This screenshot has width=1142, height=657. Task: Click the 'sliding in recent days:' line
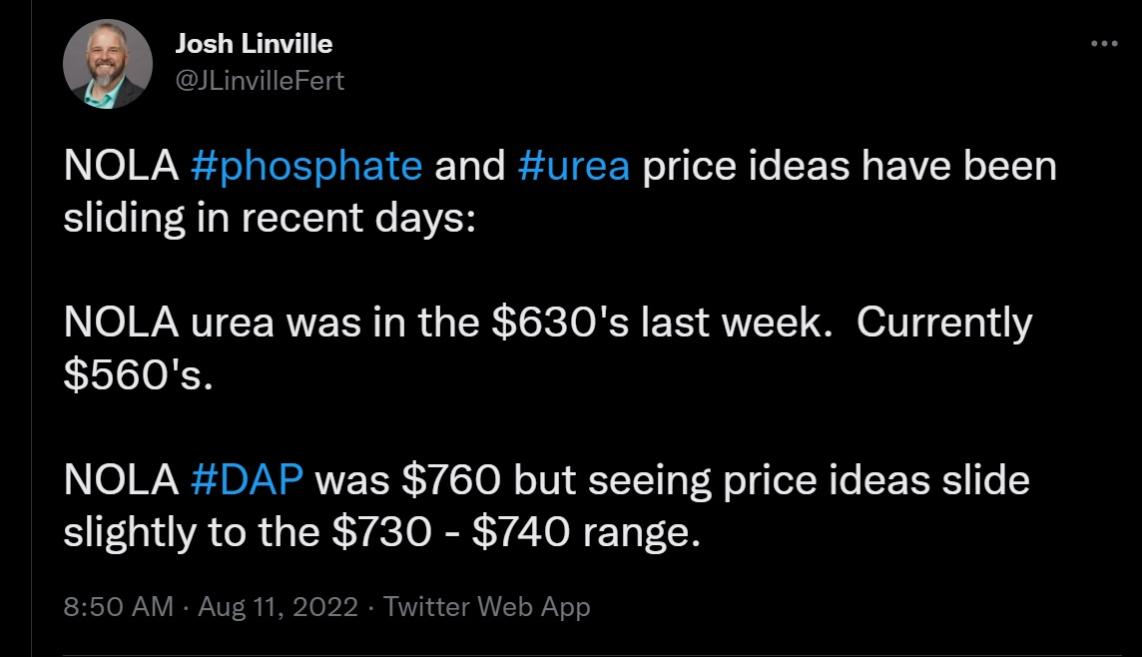pos(271,218)
